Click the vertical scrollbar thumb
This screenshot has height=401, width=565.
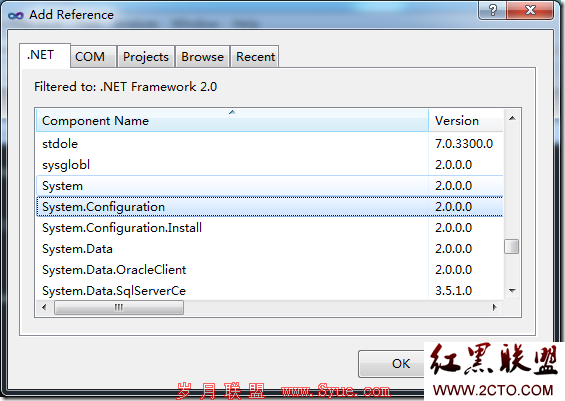pos(512,247)
